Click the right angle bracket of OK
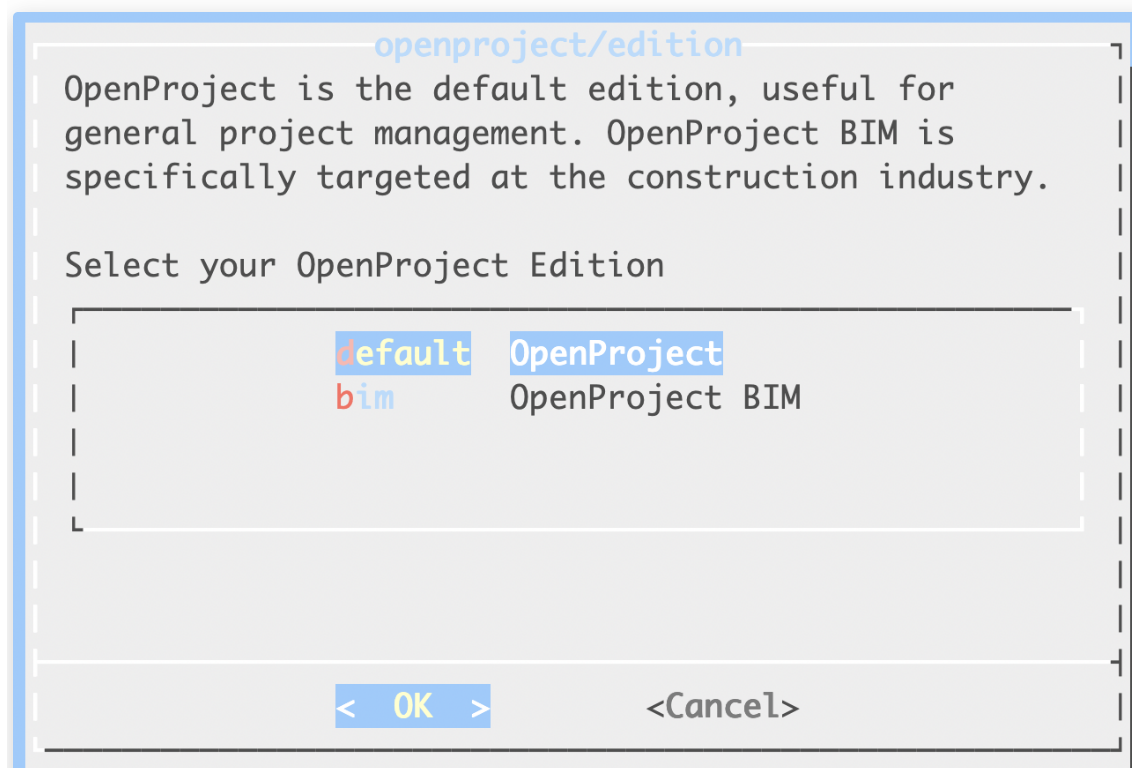 (481, 708)
